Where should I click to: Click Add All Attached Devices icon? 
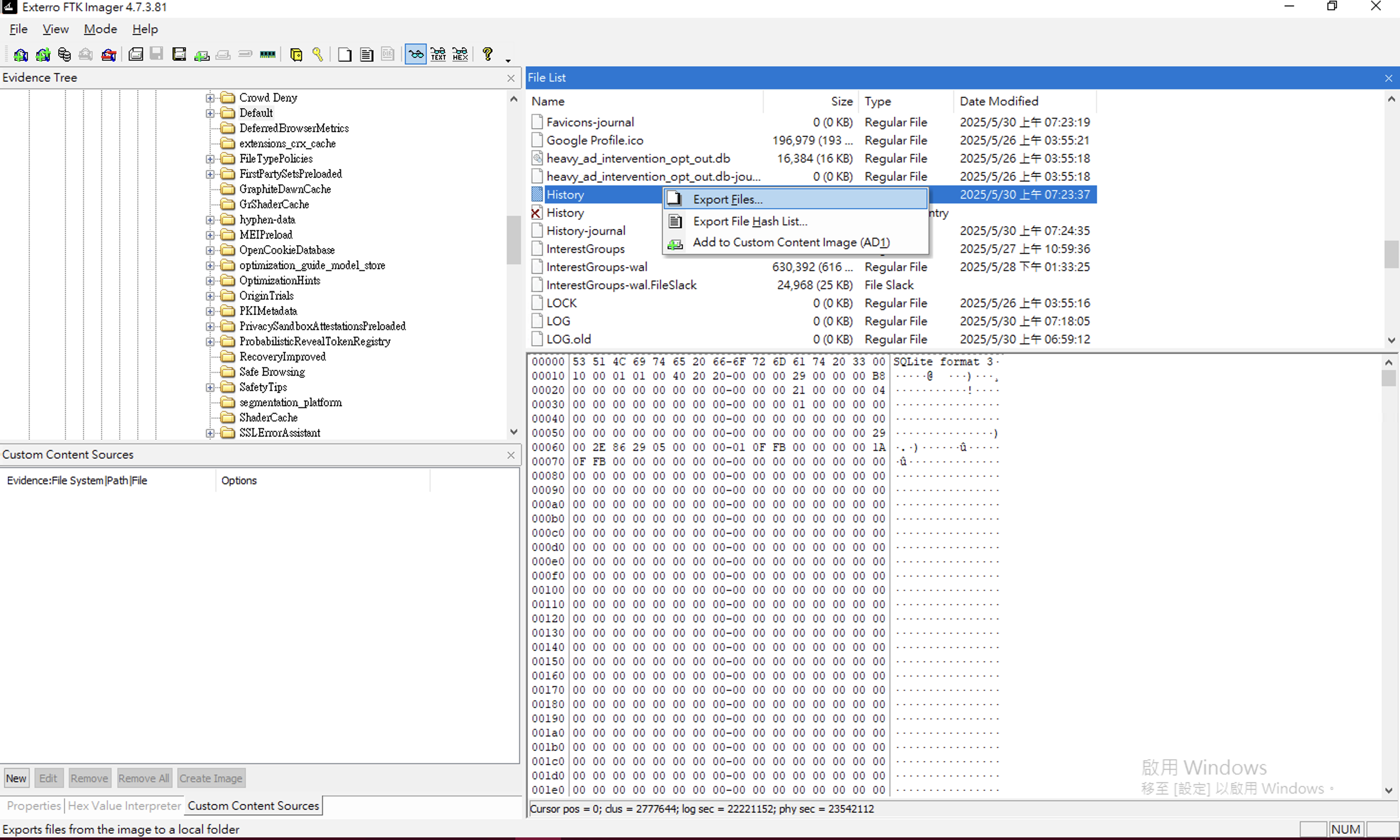click(x=42, y=55)
